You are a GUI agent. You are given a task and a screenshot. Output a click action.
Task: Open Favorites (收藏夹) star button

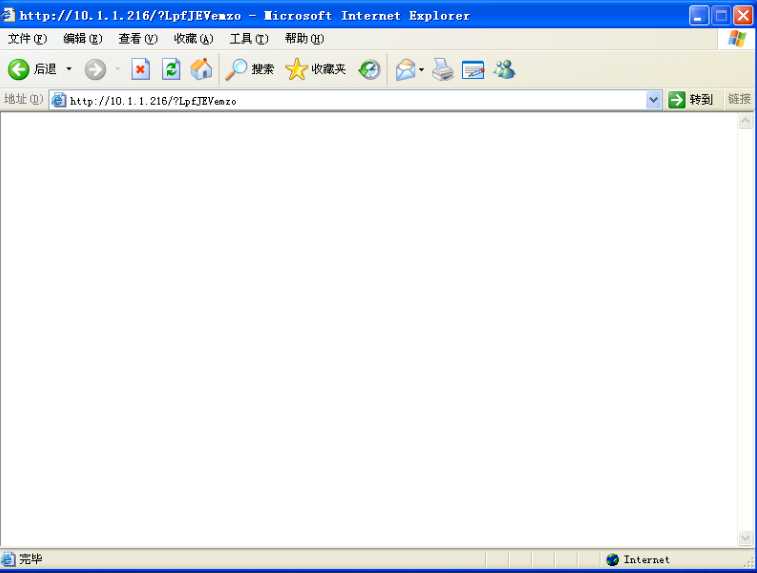coord(315,70)
